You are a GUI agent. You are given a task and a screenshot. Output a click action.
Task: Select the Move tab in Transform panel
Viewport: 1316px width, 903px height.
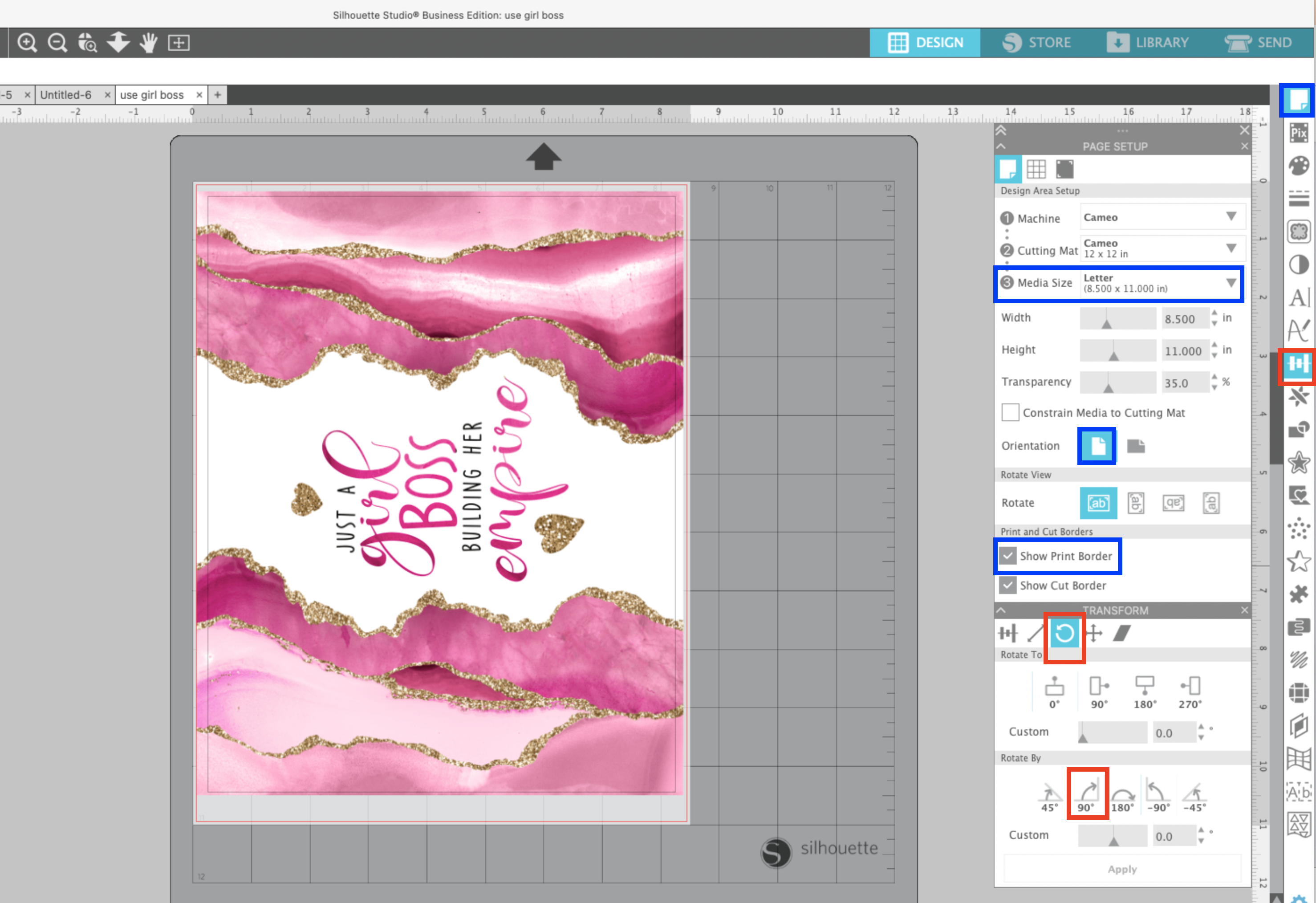(1094, 633)
